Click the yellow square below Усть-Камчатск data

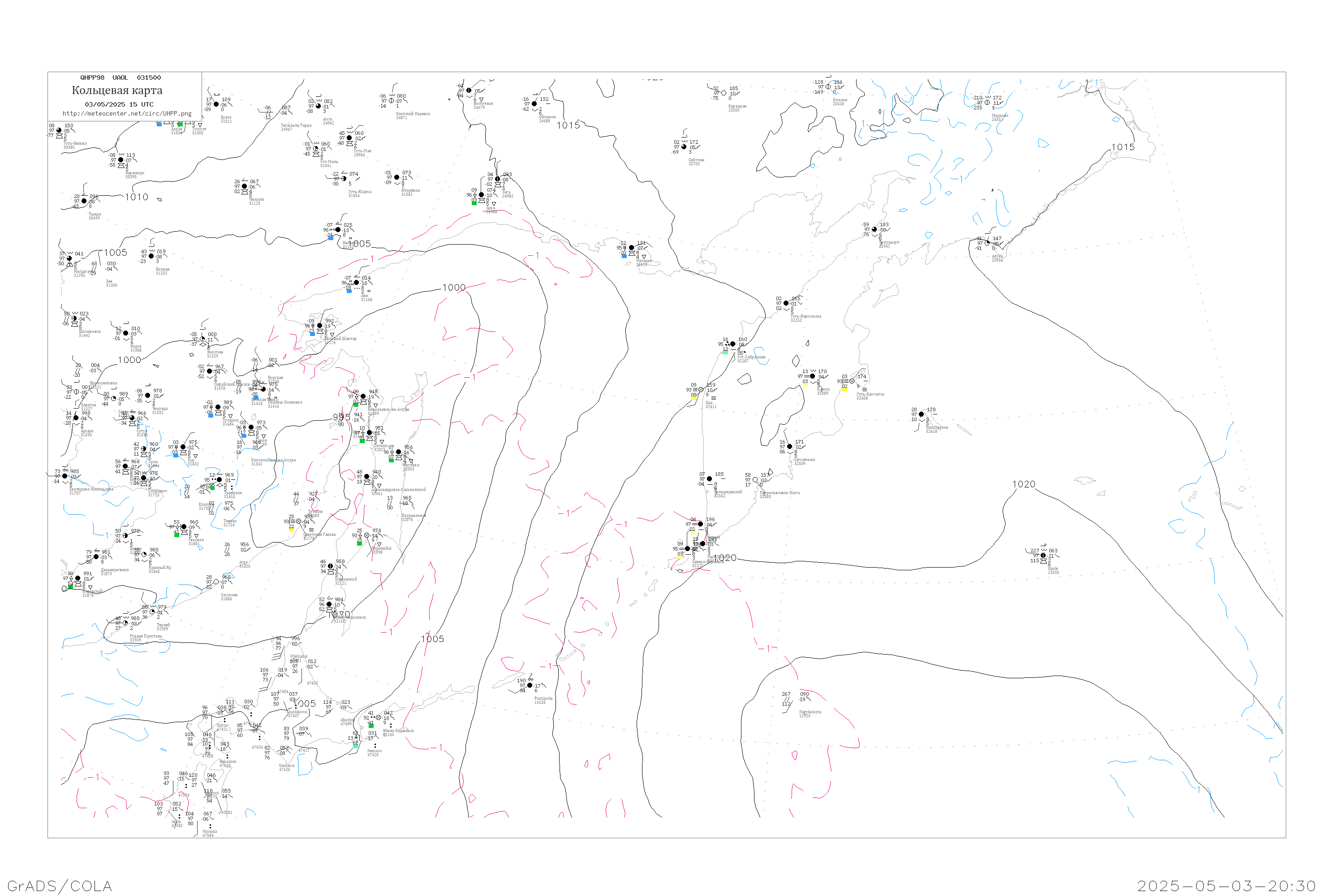click(x=844, y=389)
